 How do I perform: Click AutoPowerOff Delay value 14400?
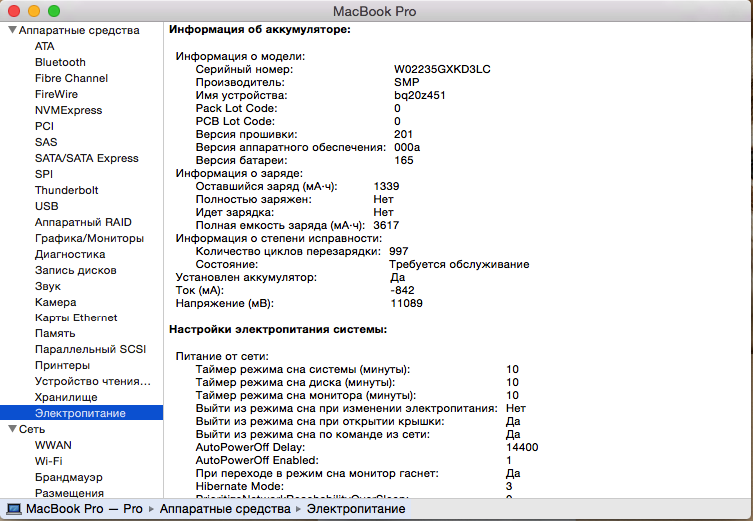pyautogui.click(x=522, y=447)
